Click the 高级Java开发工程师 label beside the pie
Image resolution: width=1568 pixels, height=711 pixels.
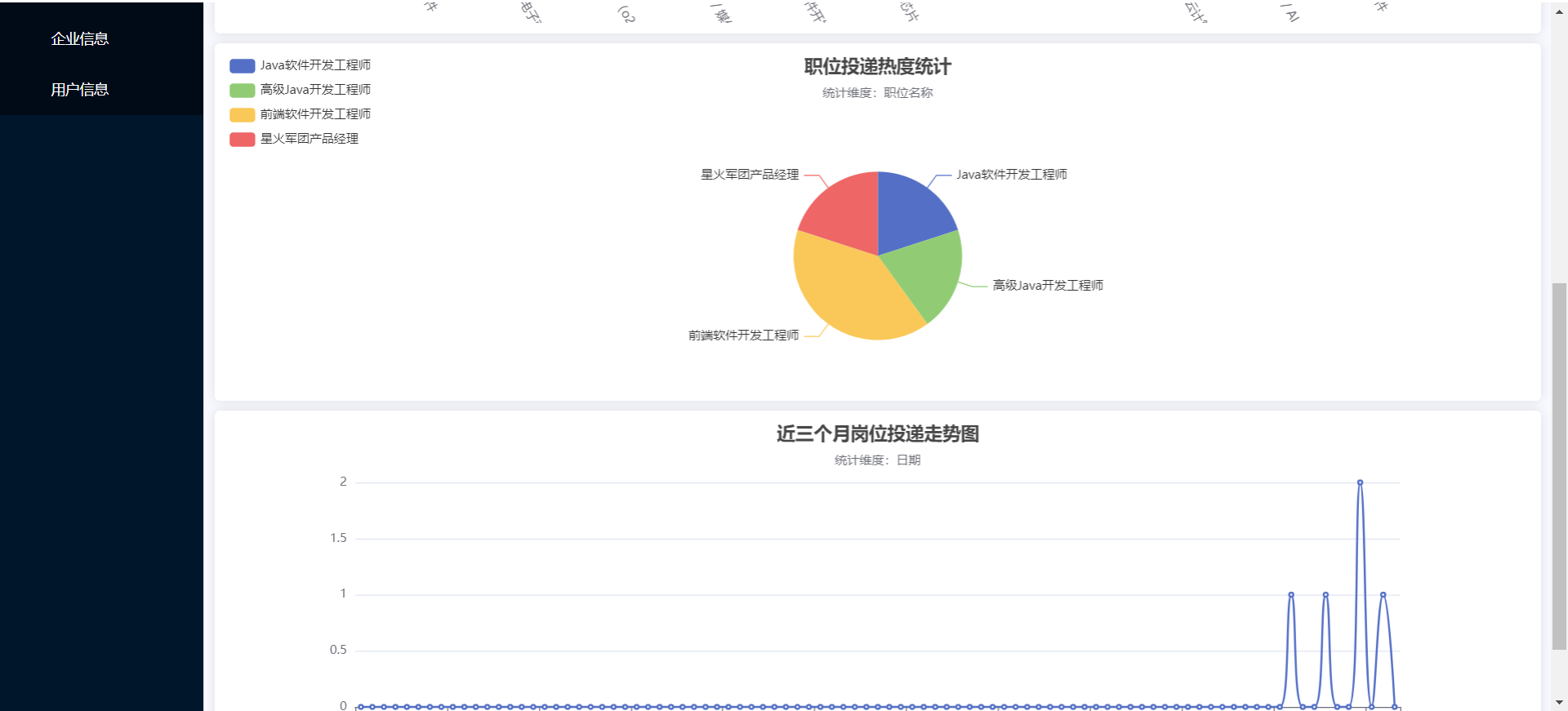pyautogui.click(x=1048, y=286)
